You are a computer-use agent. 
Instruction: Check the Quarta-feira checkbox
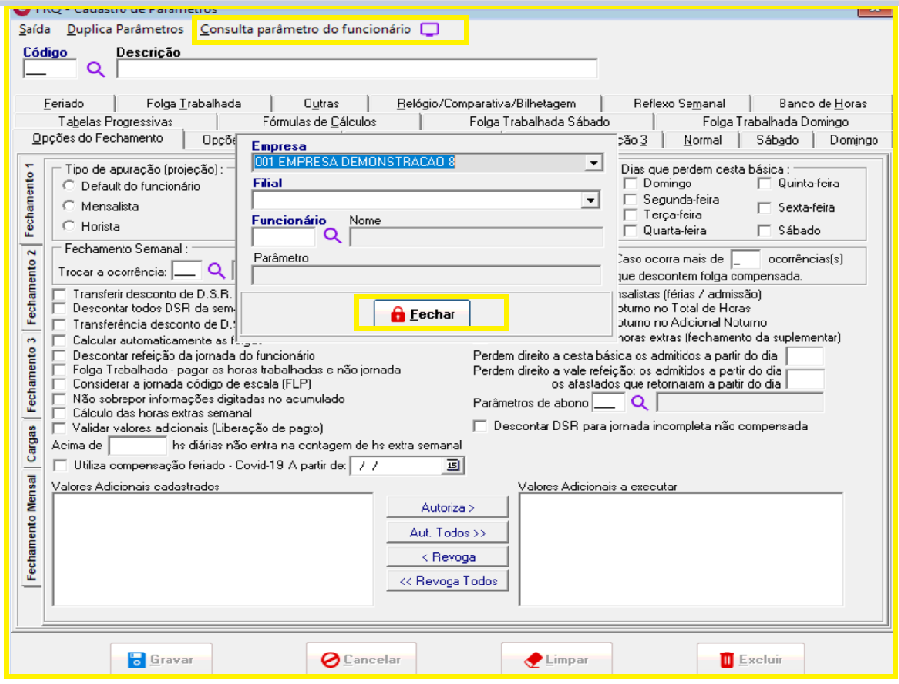630,230
